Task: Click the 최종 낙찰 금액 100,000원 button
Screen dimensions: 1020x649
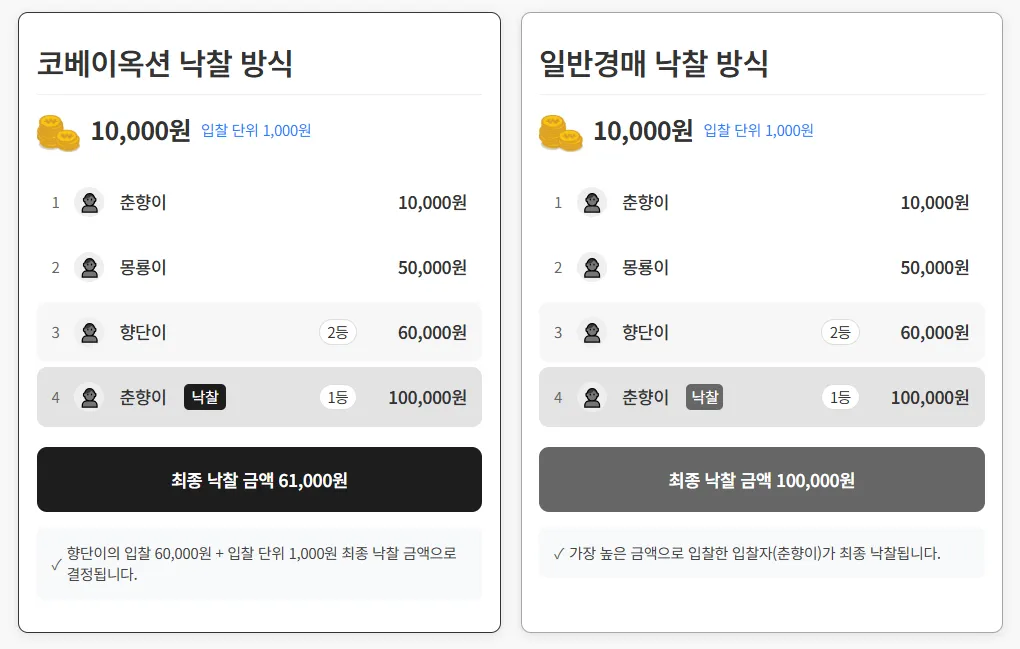Action: pos(762,479)
